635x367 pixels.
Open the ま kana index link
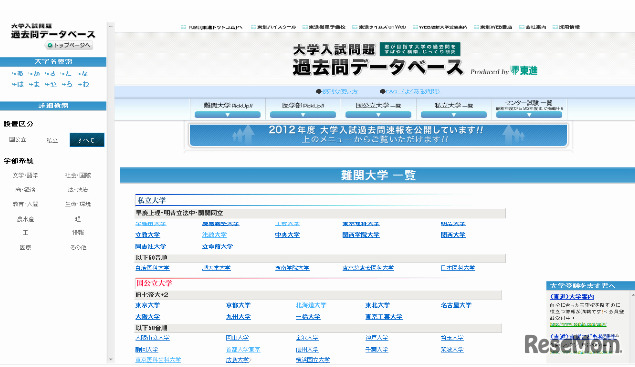(x=34, y=84)
